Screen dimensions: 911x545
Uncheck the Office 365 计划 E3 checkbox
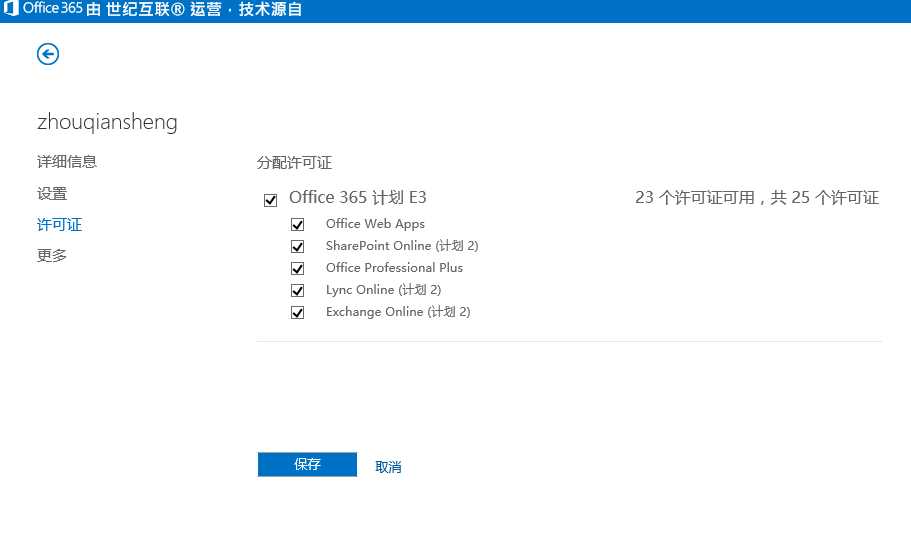[270, 200]
